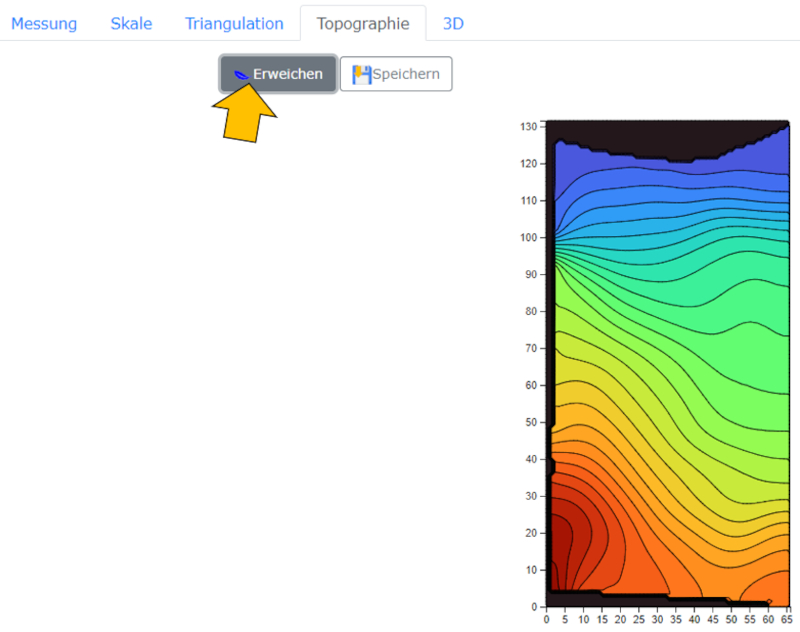Image resolution: width=800 pixels, height=632 pixels.
Task: Click the Erweichen button
Action: point(278,74)
